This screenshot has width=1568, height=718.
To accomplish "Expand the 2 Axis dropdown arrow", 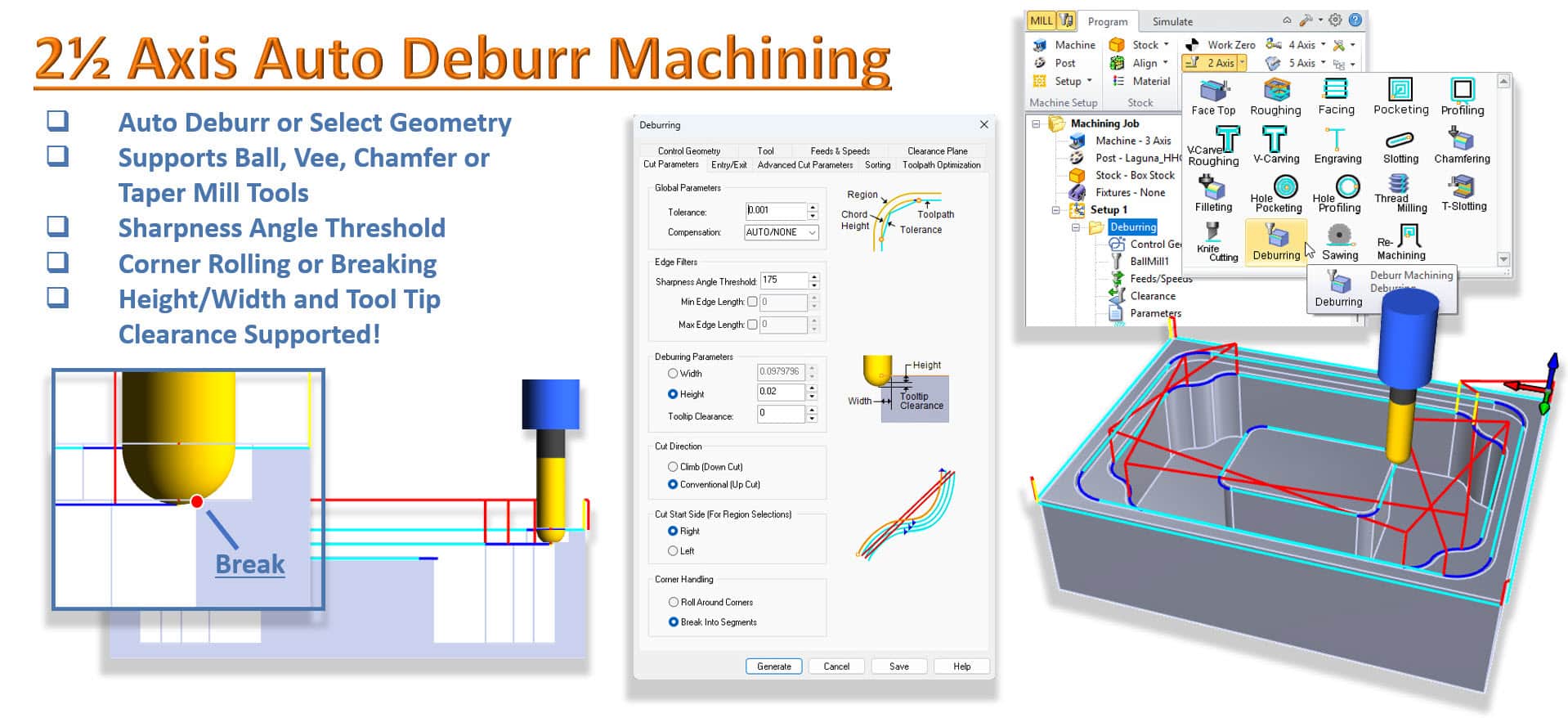I will coord(1242,63).
